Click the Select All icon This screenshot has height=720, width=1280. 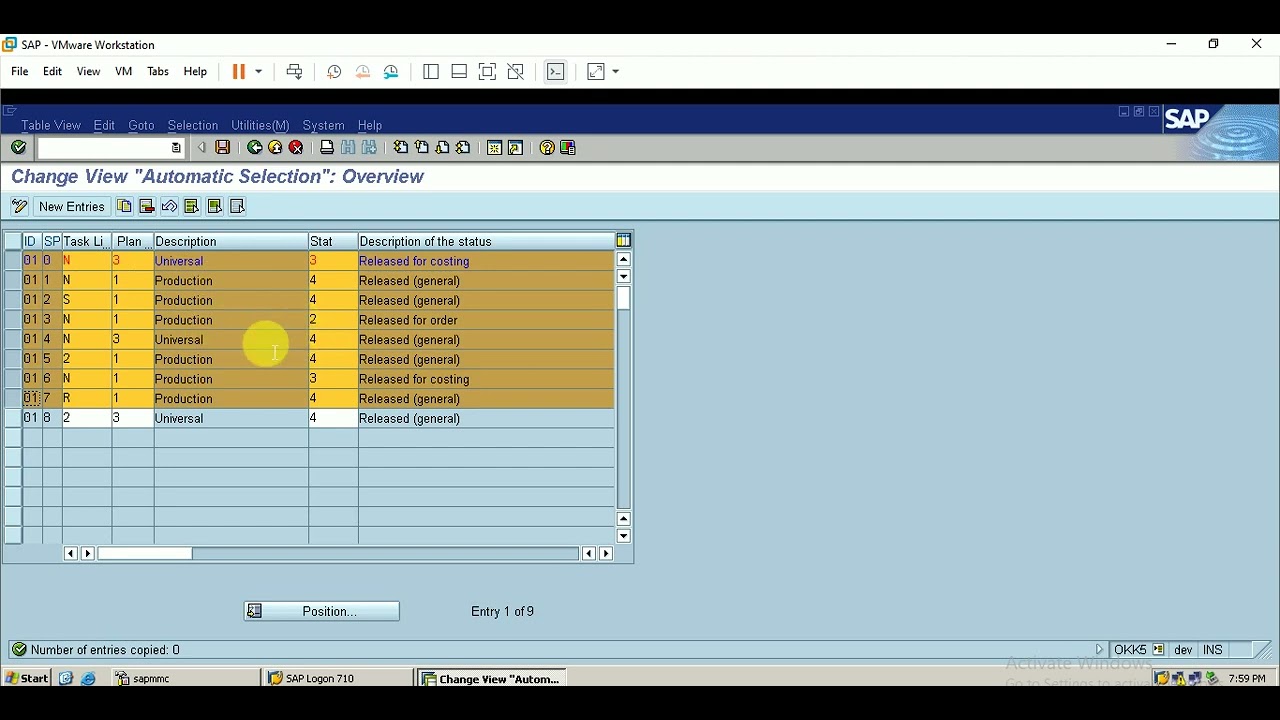192,207
